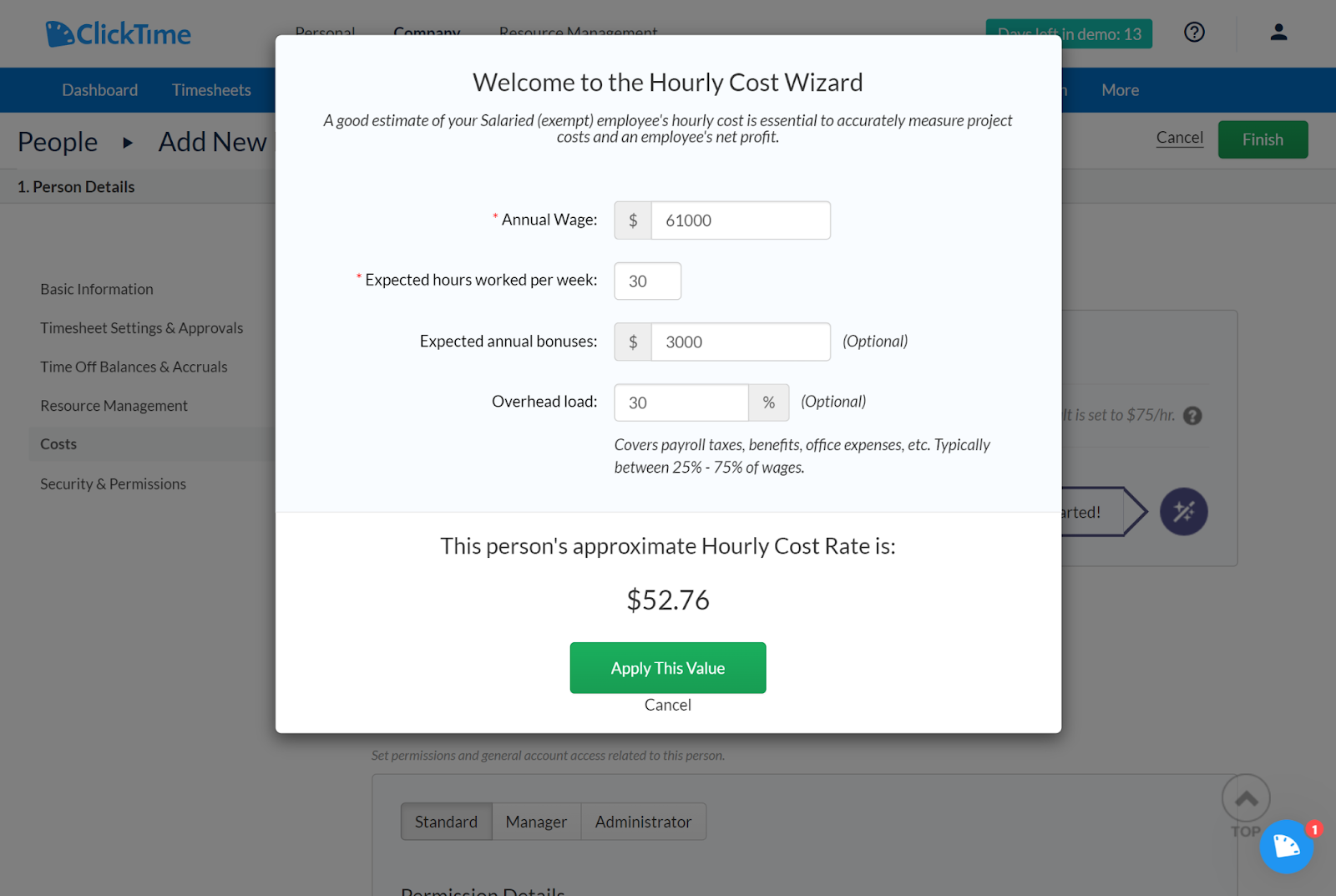Select the Administrator tab

pos(643,821)
